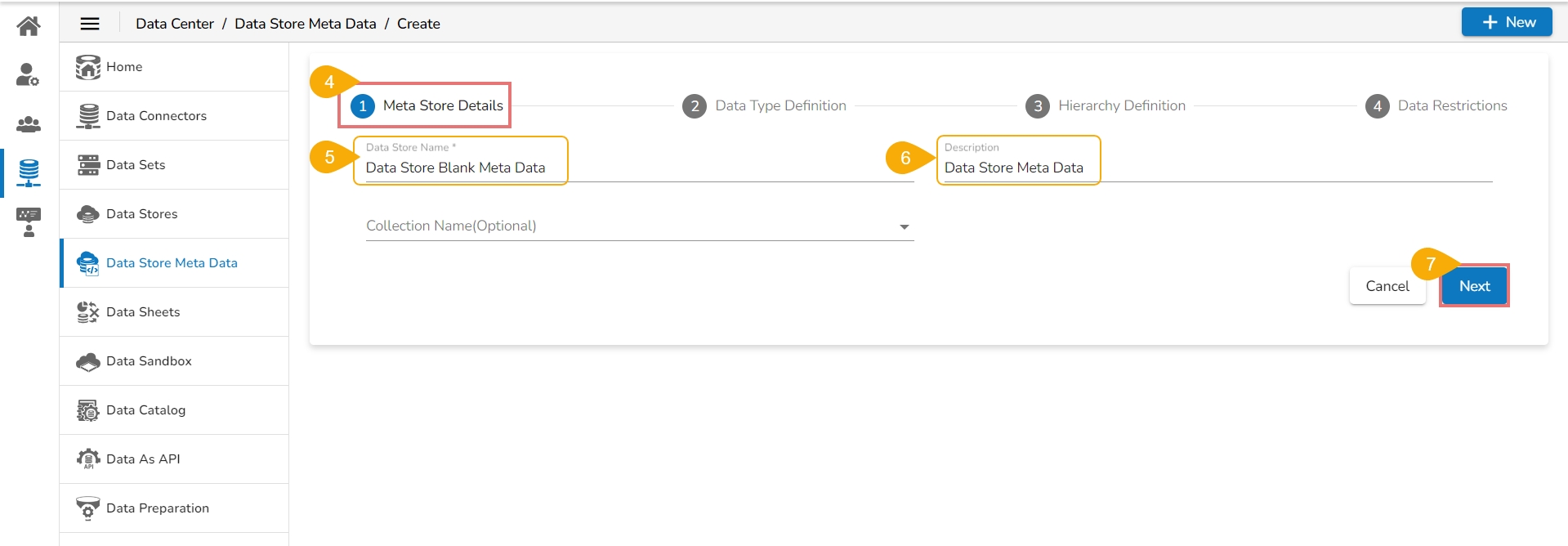
Task: Open the user settings icon in rail
Action: [29, 75]
